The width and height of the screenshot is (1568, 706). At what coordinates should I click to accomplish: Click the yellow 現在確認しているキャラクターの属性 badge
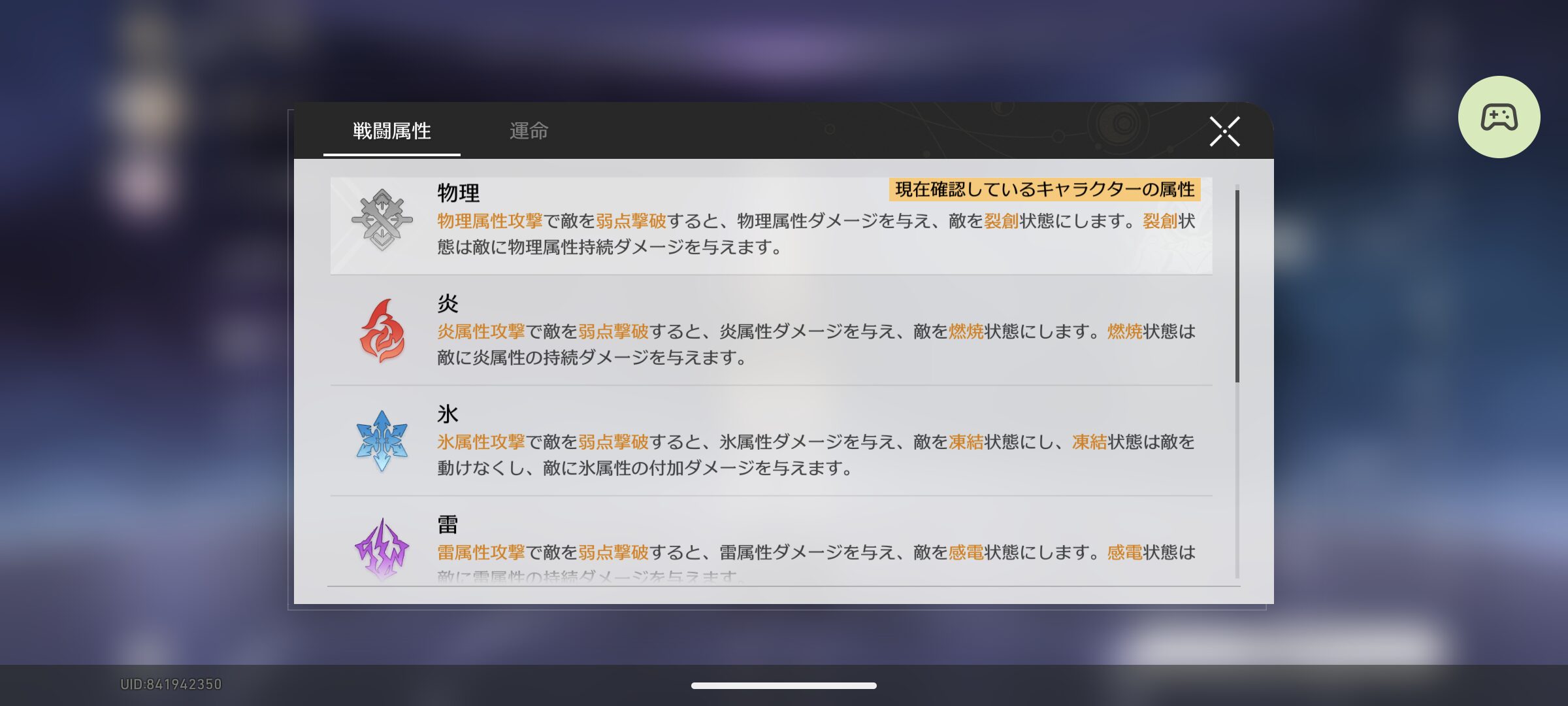click(1045, 190)
